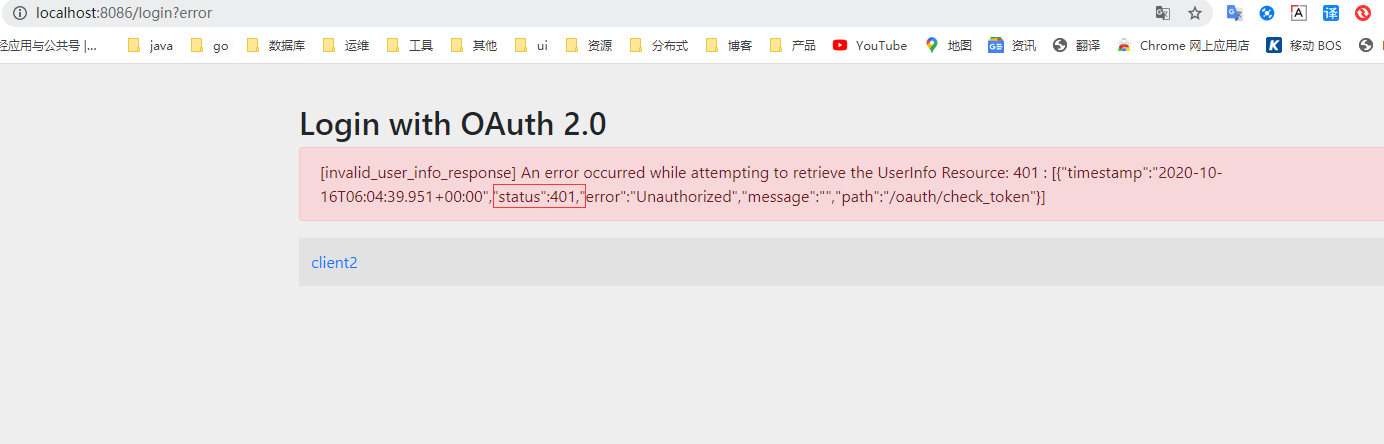
Task: Open the go bookmark folder
Action: coord(210,45)
